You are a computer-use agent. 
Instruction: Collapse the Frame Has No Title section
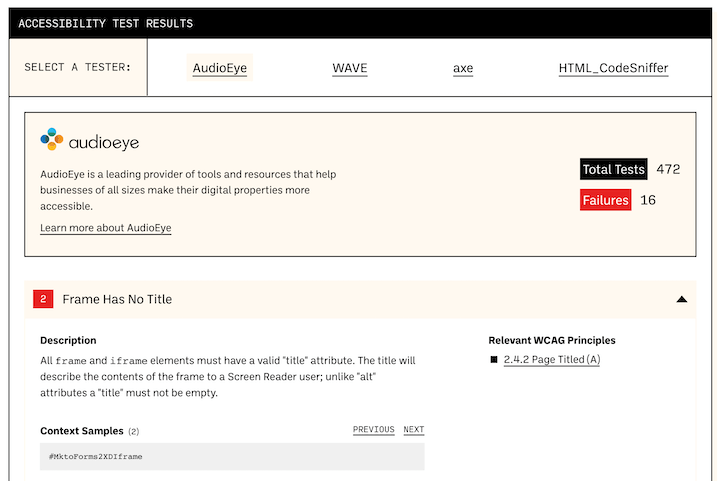click(x=681, y=299)
